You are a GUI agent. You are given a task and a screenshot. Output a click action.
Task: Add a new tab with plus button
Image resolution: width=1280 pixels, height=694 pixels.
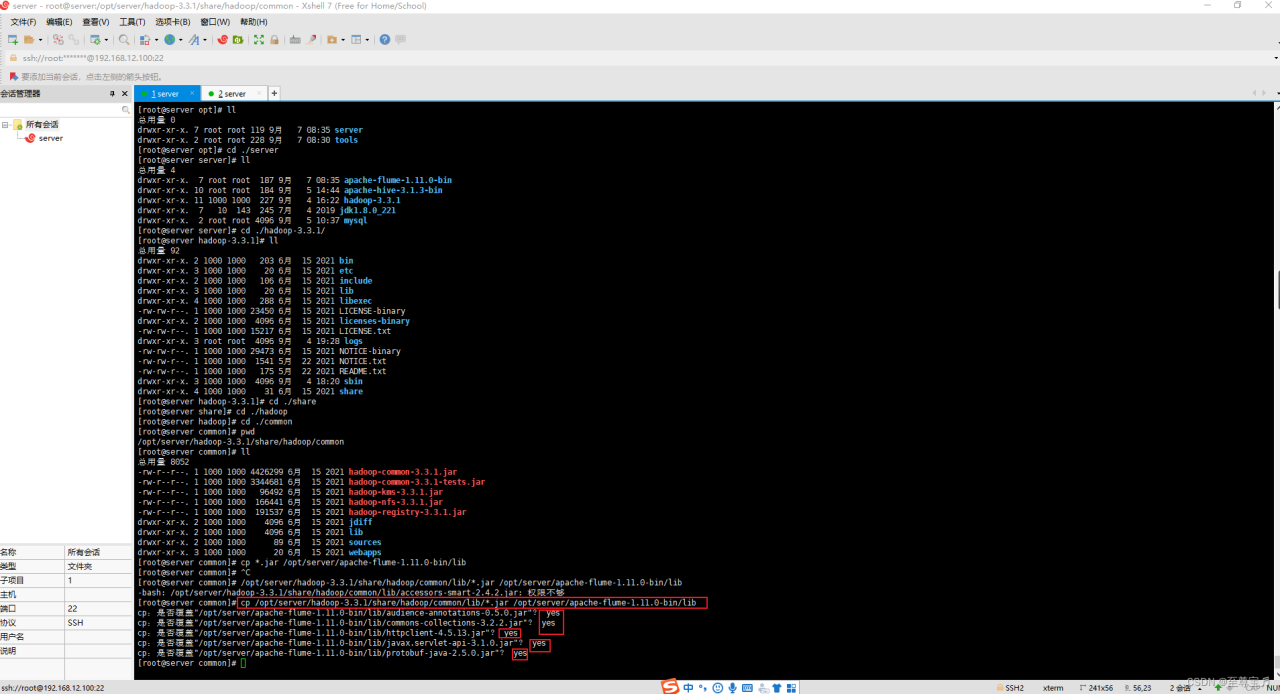tap(274, 93)
